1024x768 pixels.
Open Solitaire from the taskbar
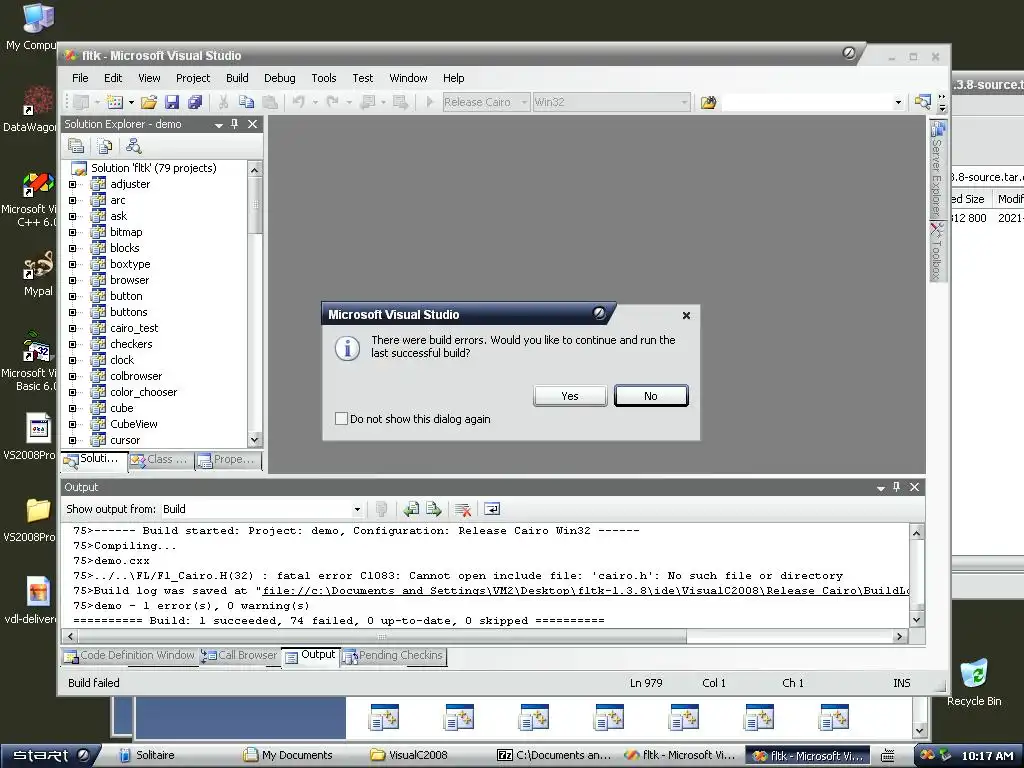point(147,755)
